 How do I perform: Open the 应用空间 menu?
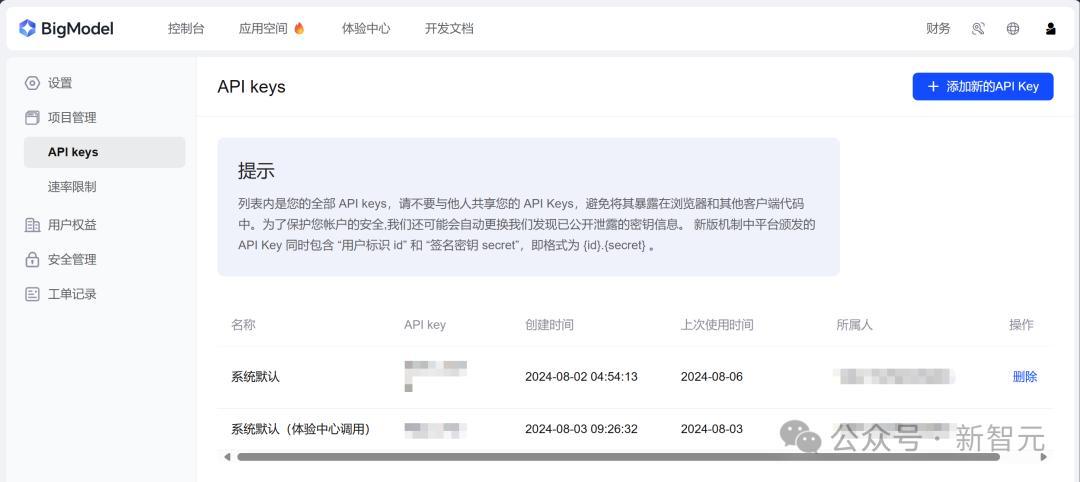pyautogui.click(x=263, y=28)
